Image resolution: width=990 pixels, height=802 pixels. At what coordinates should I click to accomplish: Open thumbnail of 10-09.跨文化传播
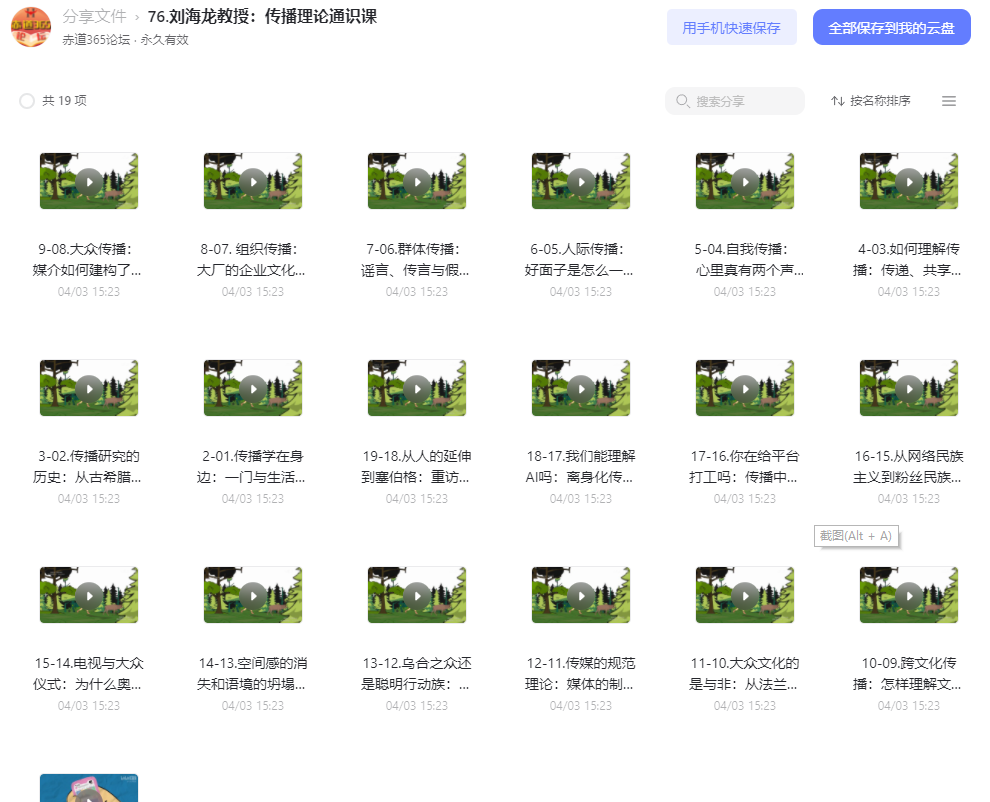909,596
